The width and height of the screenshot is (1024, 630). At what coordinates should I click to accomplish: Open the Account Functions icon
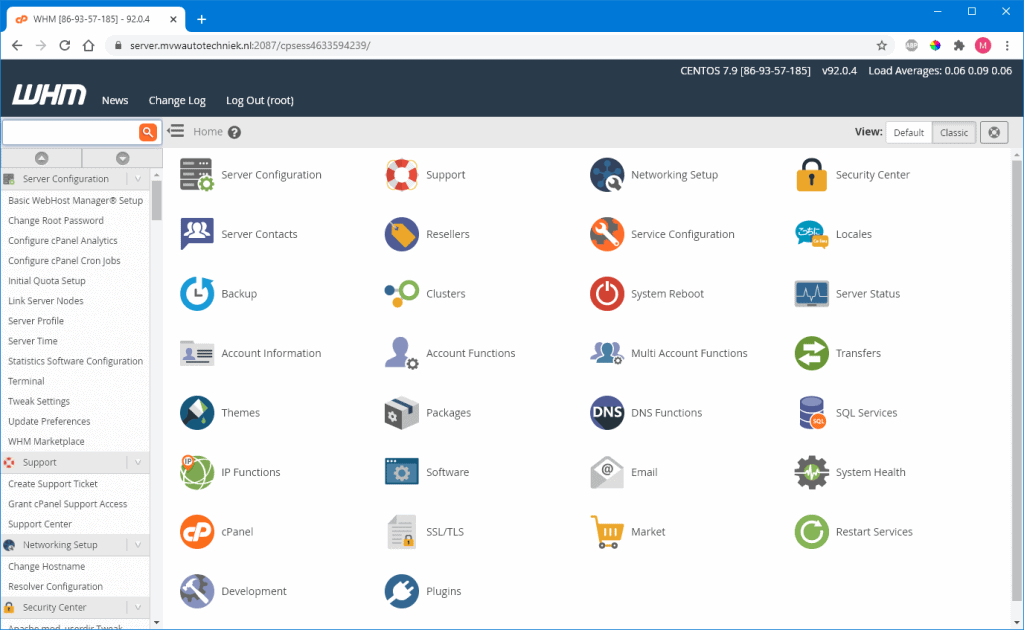point(402,353)
